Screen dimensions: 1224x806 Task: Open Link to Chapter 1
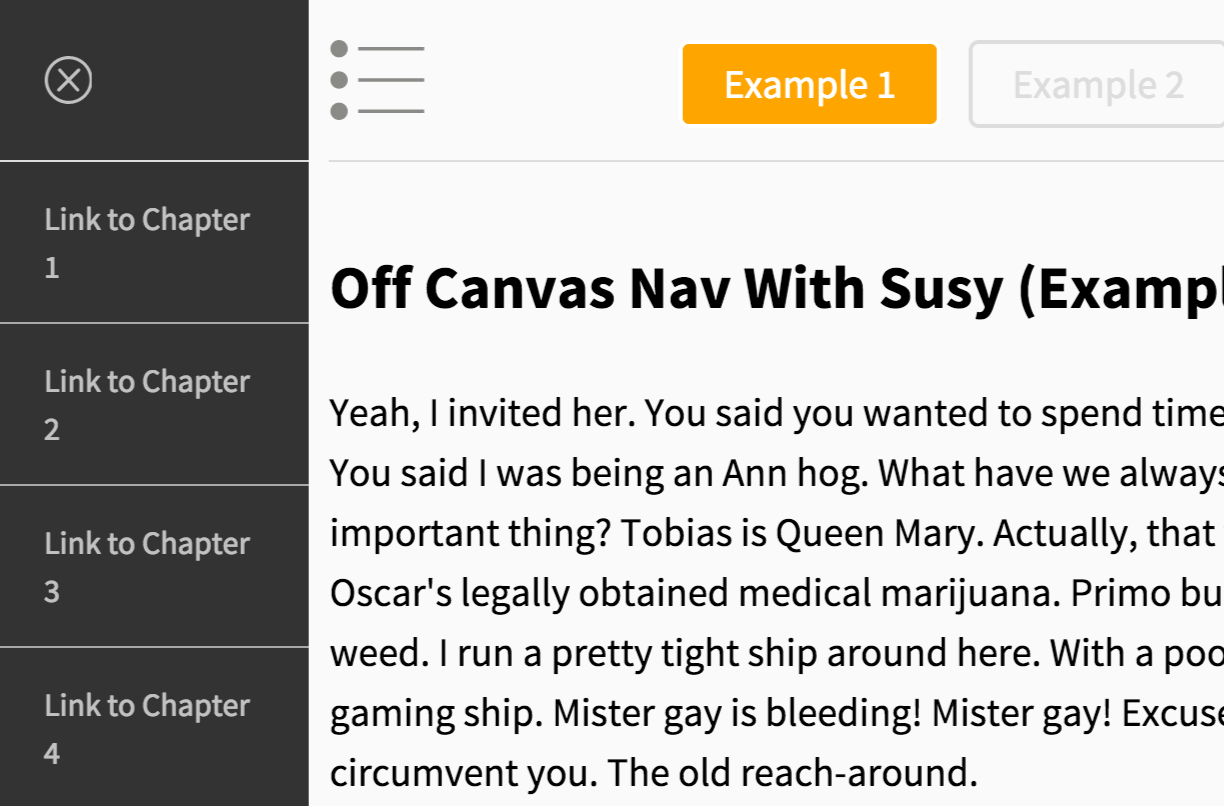click(147, 242)
